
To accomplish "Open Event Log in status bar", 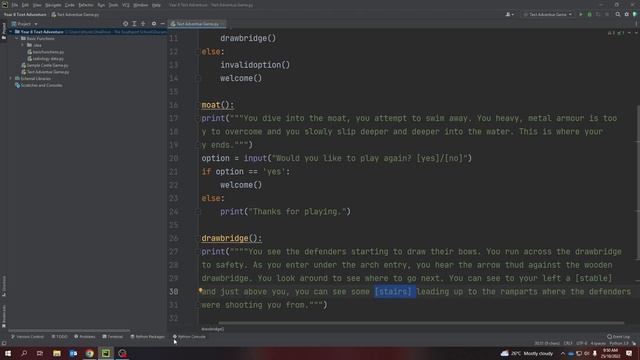I will click(x=618, y=337).
